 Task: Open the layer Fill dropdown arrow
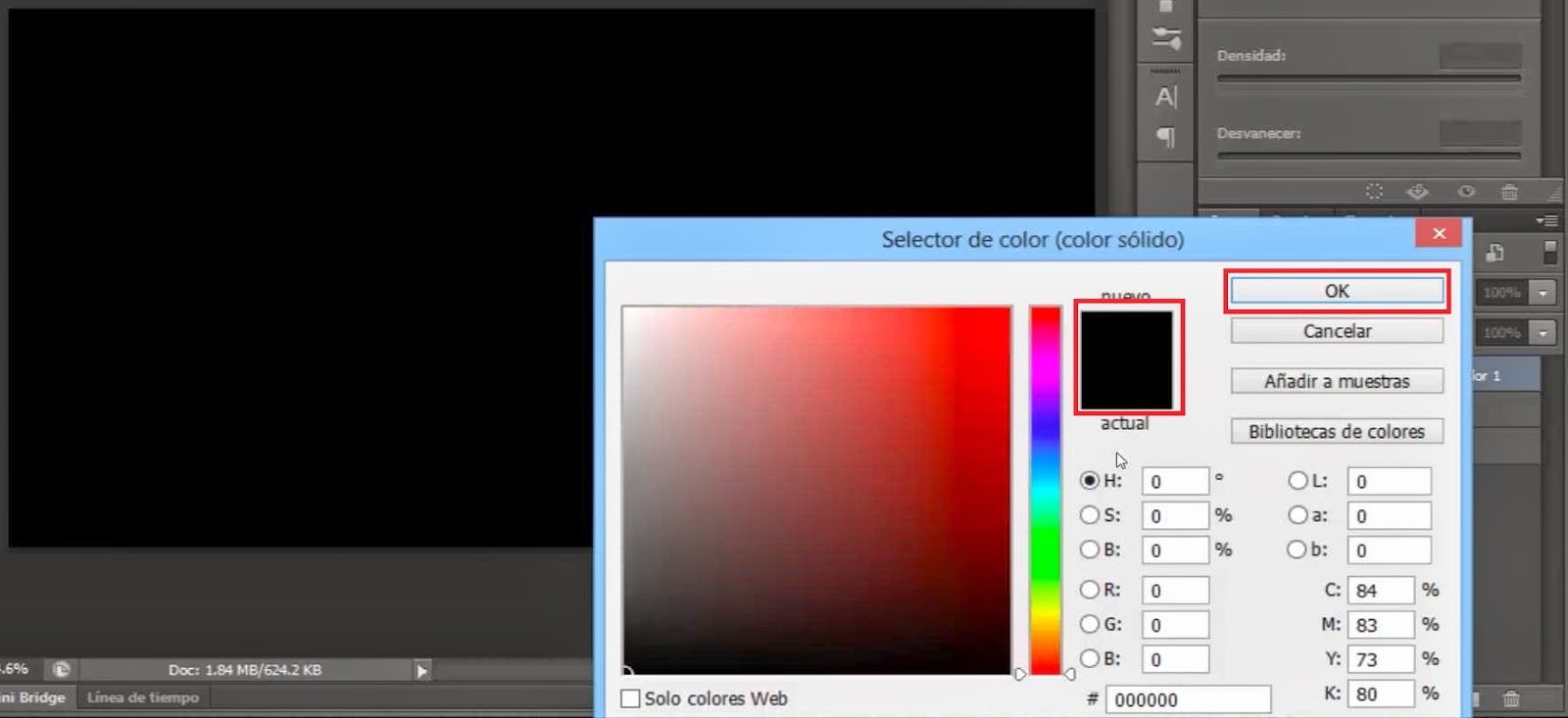[x=1543, y=333]
